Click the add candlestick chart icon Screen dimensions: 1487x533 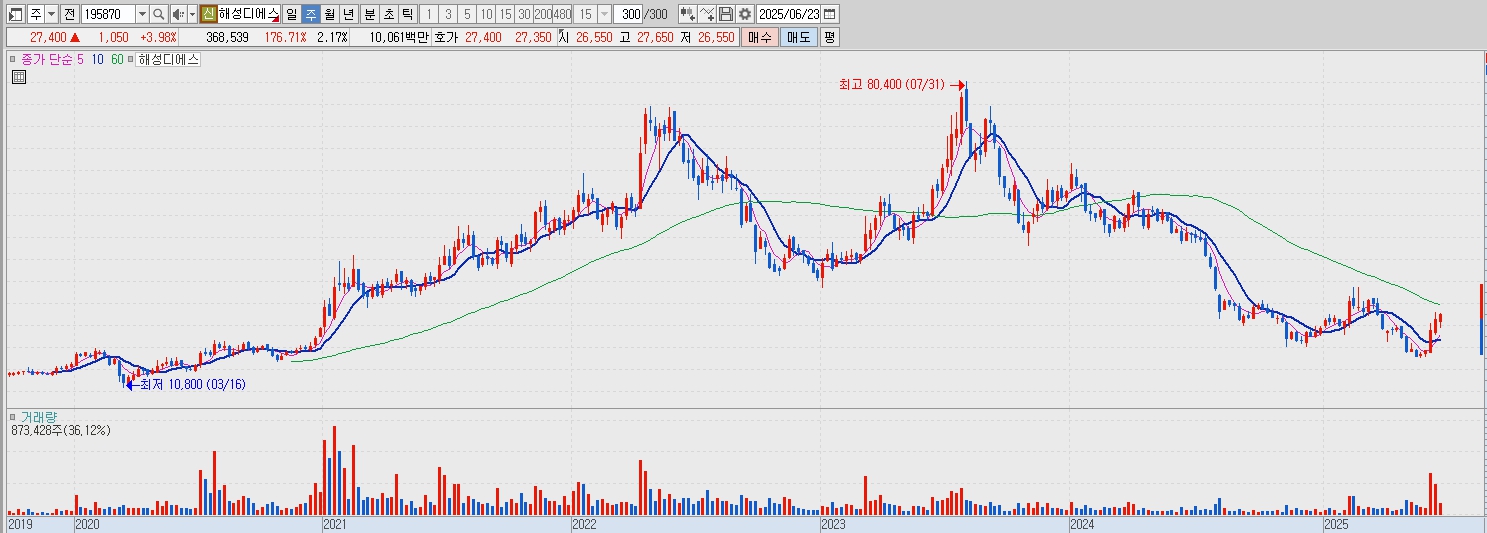point(688,14)
